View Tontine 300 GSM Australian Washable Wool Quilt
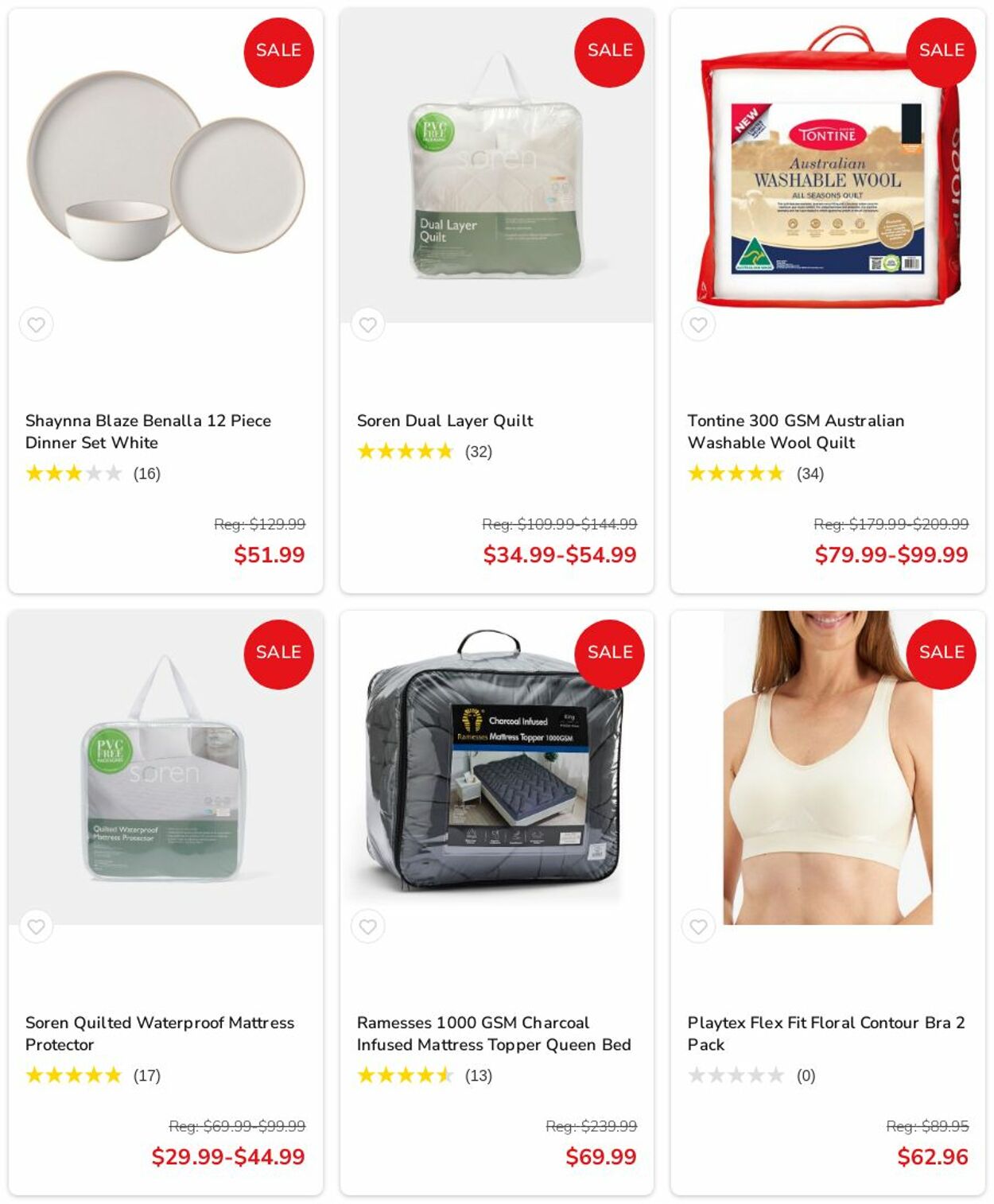 click(x=795, y=431)
